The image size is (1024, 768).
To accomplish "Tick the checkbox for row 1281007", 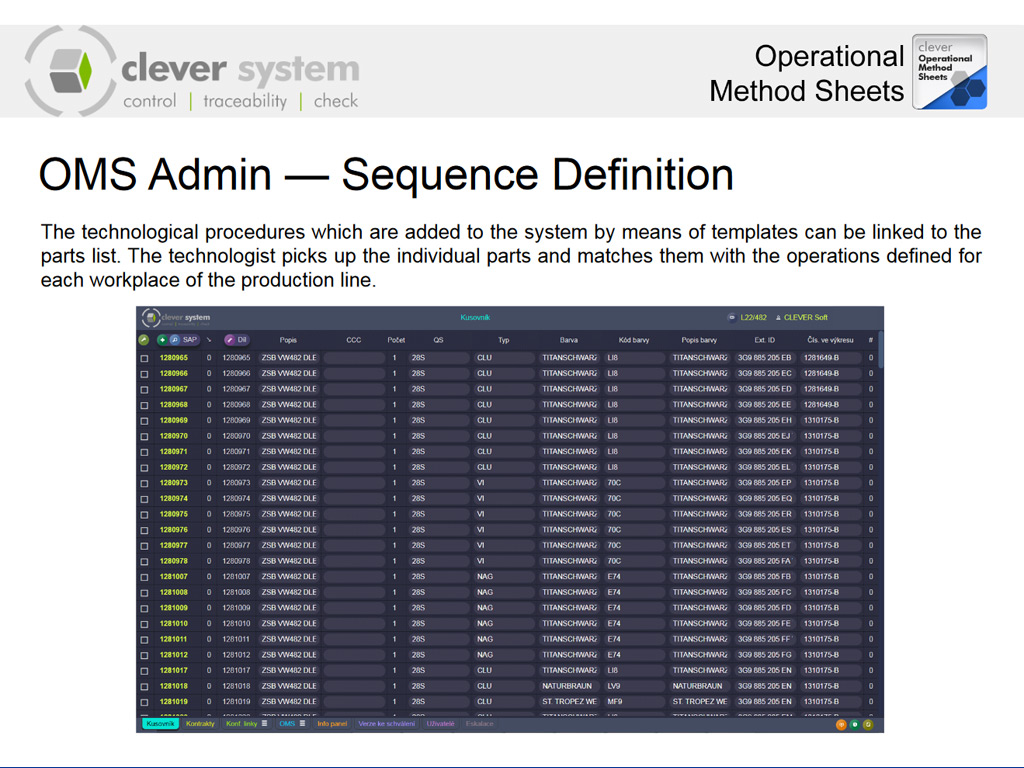I will point(144,577).
